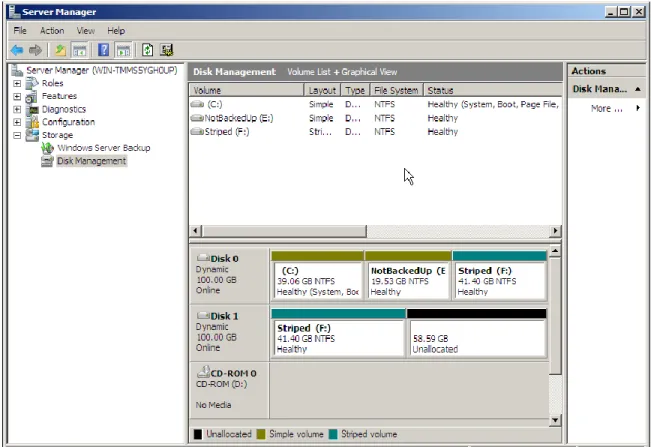
Task: Select NotBackedUp 19.53 GB partition on Disk 0
Action: 408,275
